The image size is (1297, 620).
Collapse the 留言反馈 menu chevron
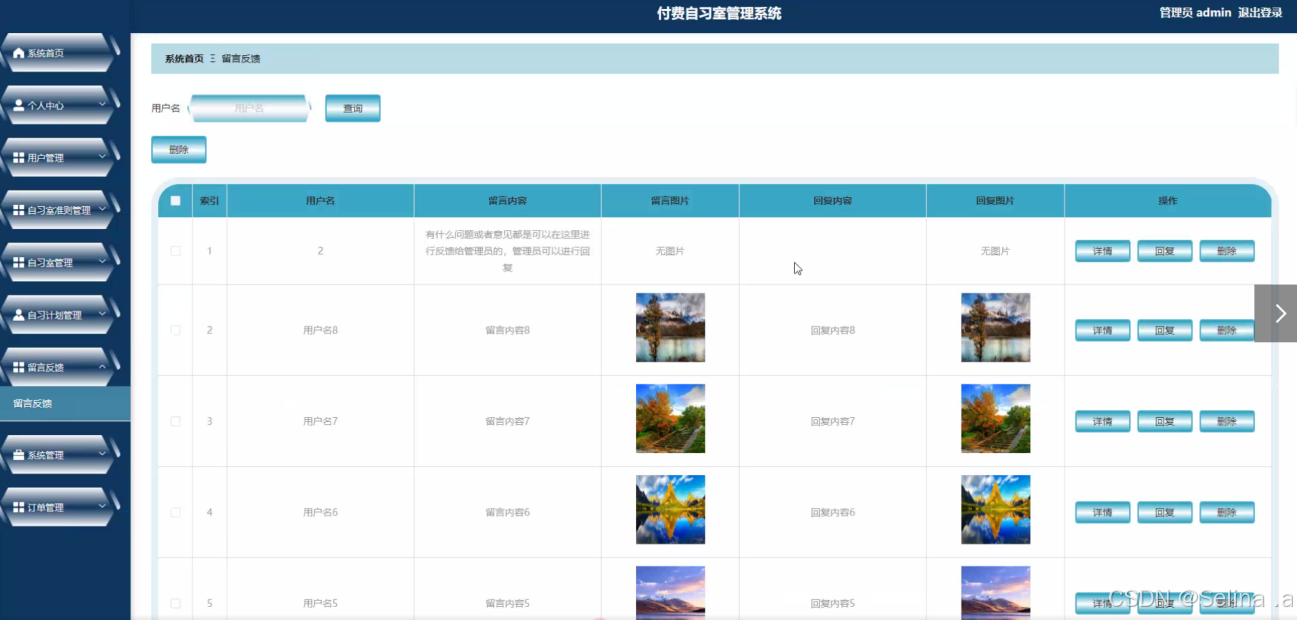coord(102,366)
